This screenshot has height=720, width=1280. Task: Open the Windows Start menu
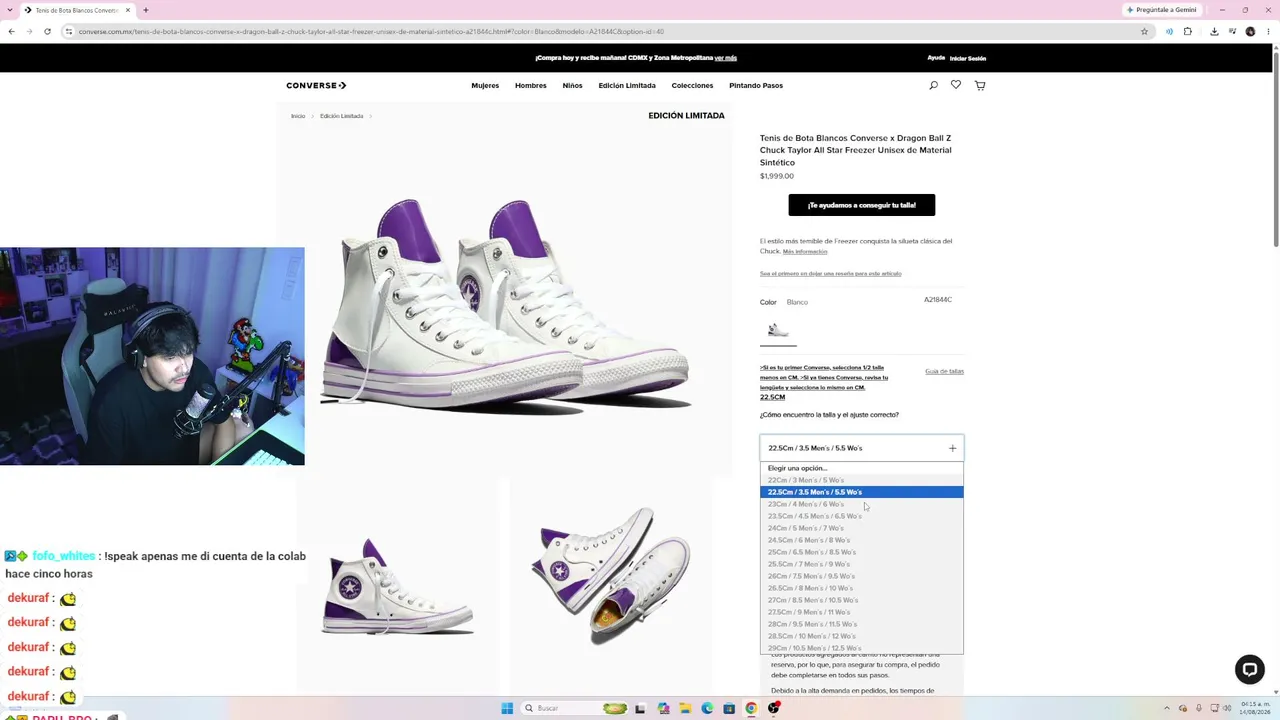tap(507, 708)
